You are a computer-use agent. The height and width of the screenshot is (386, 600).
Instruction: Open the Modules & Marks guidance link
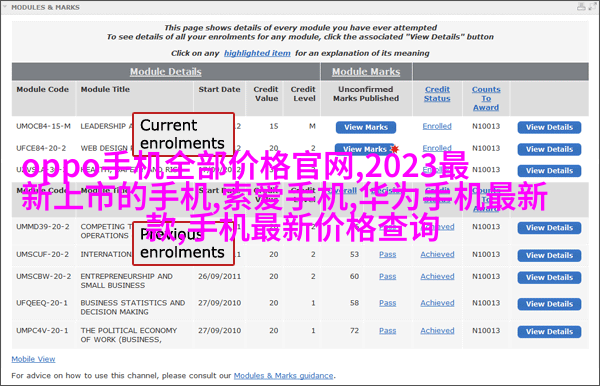[284, 376]
